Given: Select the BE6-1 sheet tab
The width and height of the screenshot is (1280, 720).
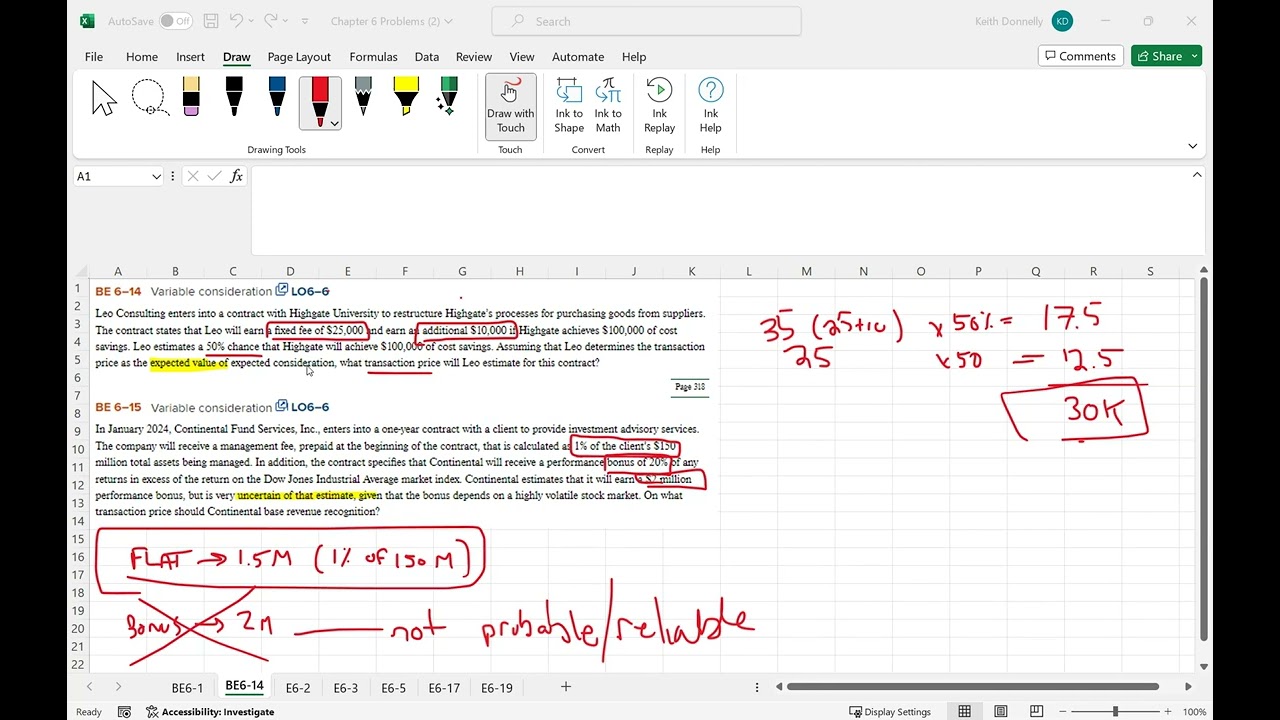Looking at the screenshot, I should click(x=187, y=688).
